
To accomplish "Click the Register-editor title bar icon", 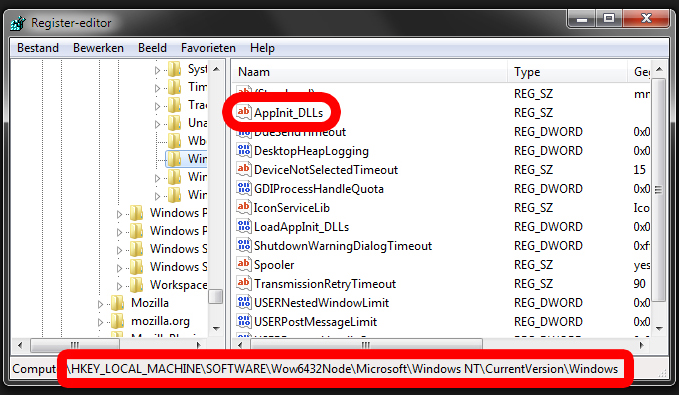I will pos(18,23).
